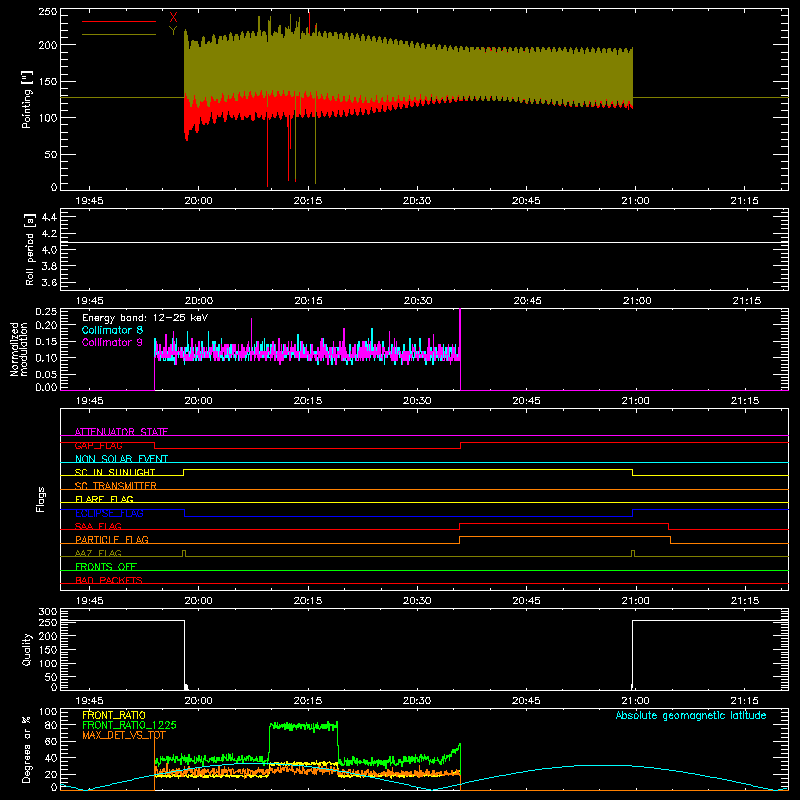Select the 'Normalized modulation' axis label
This screenshot has height=800, width=800.
pyautogui.click(x=19, y=349)
